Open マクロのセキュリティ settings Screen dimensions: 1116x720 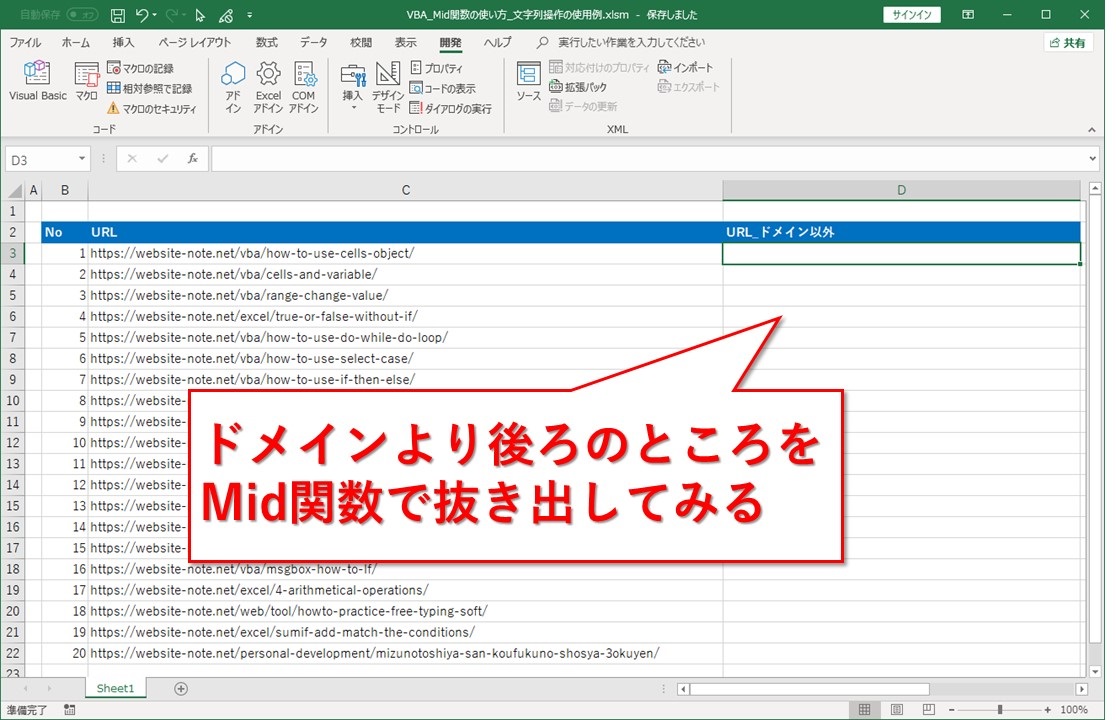click(151, 108)
